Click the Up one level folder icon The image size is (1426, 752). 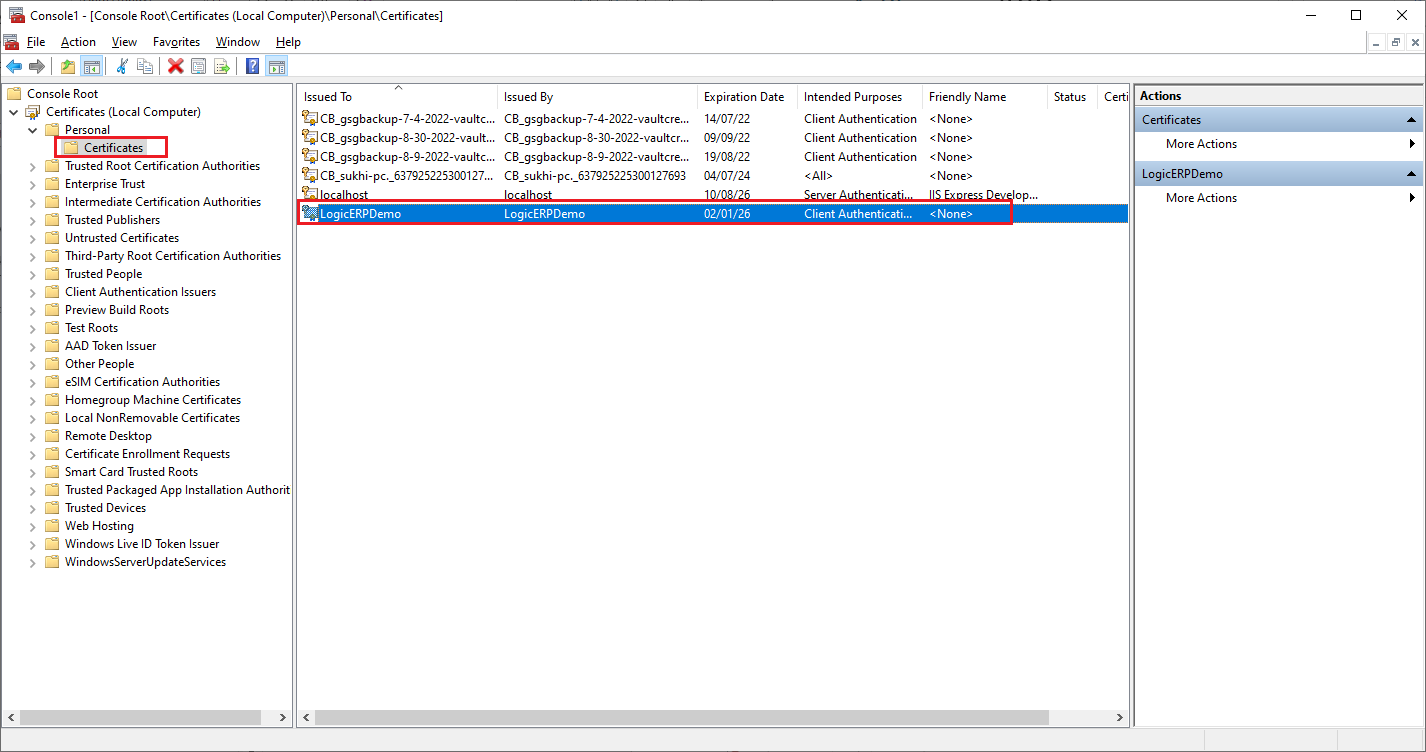coord(67,66)
